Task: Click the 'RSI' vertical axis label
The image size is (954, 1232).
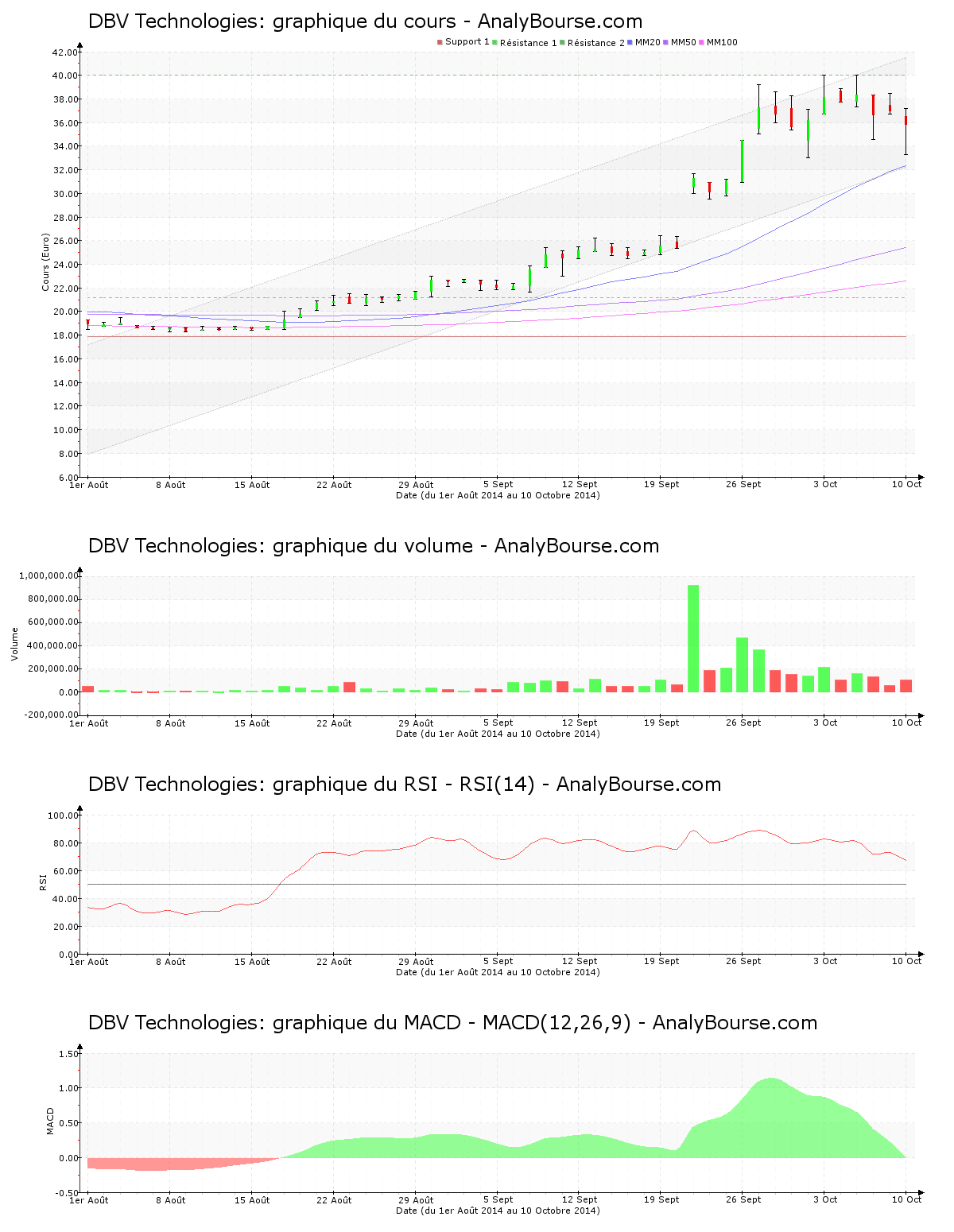Action: click(43, 882)
